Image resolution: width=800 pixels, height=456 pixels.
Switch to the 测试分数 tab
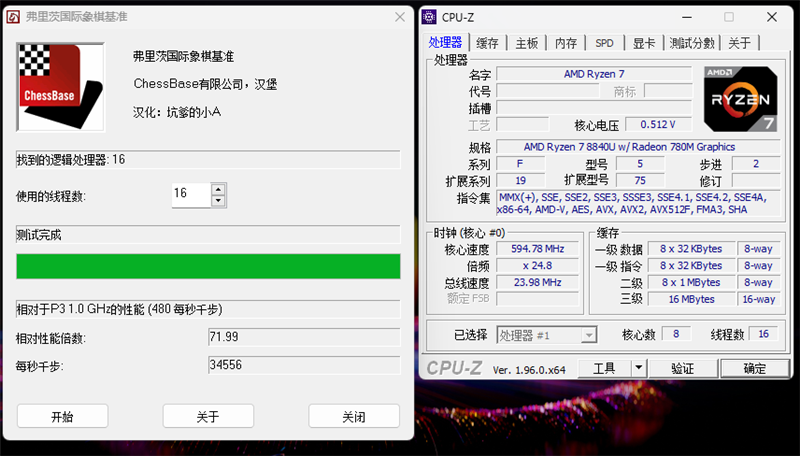[692, 43]
